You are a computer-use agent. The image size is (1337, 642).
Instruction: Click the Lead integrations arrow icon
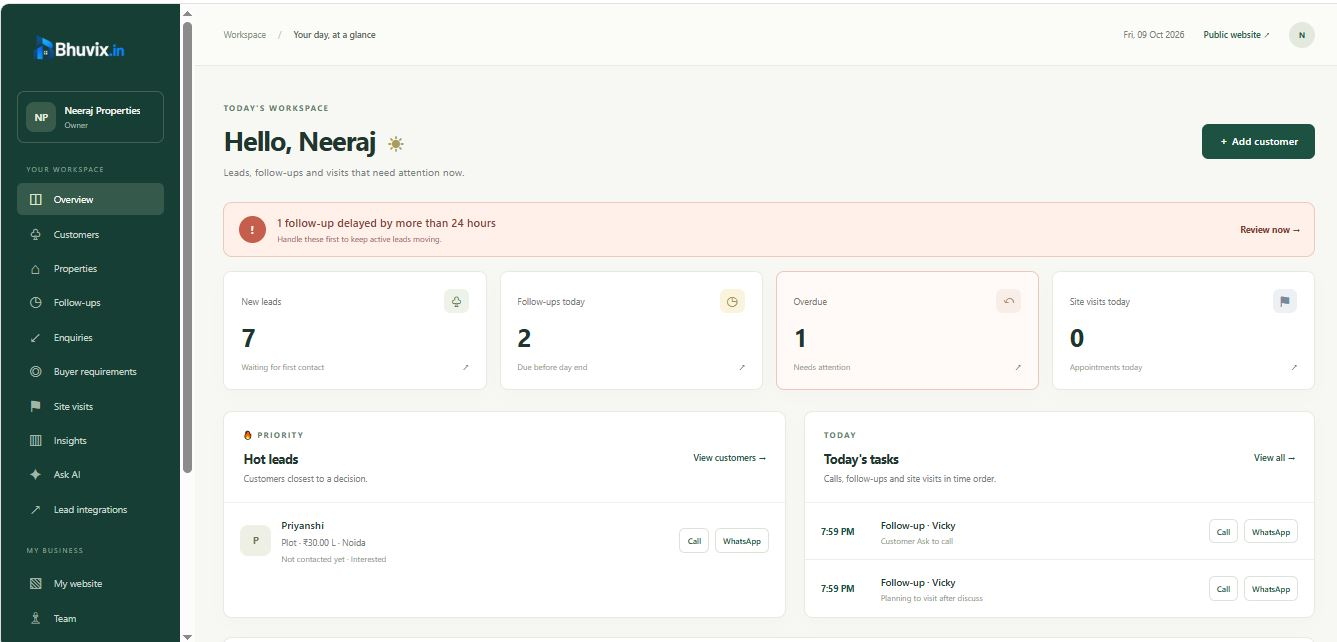click(36, 510)
